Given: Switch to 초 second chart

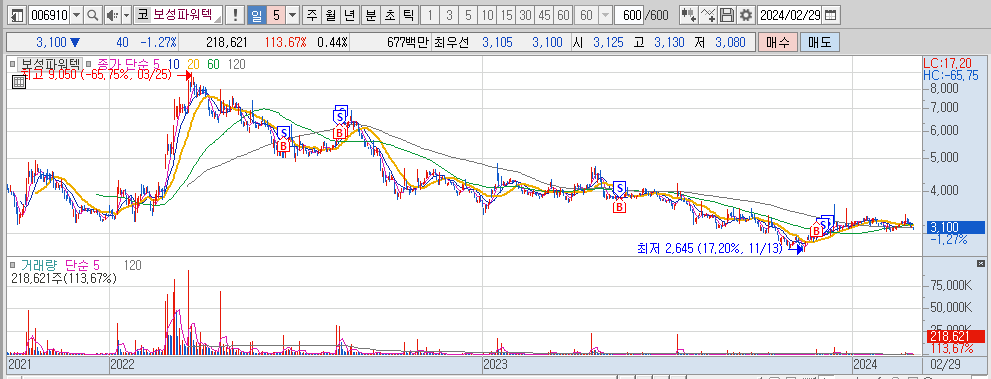Looking at the screenshot, I should [389, 15].
